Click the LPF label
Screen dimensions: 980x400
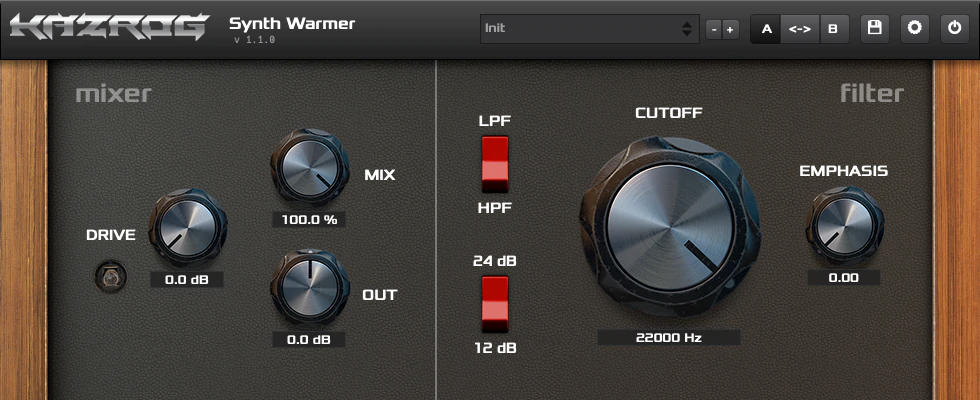[x=495, y=121]
